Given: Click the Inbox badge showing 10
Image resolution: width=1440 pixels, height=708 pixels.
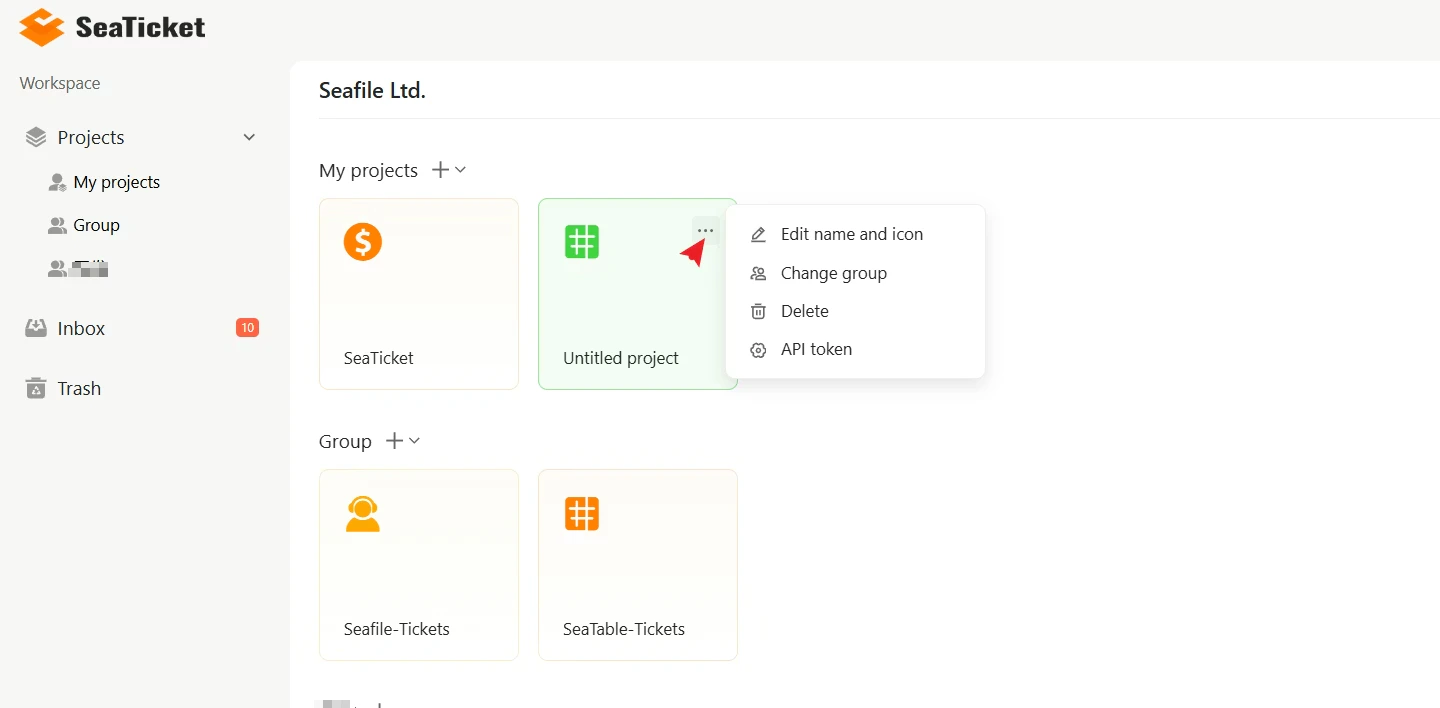Looking at the screenshot, I should pos(247,327).
